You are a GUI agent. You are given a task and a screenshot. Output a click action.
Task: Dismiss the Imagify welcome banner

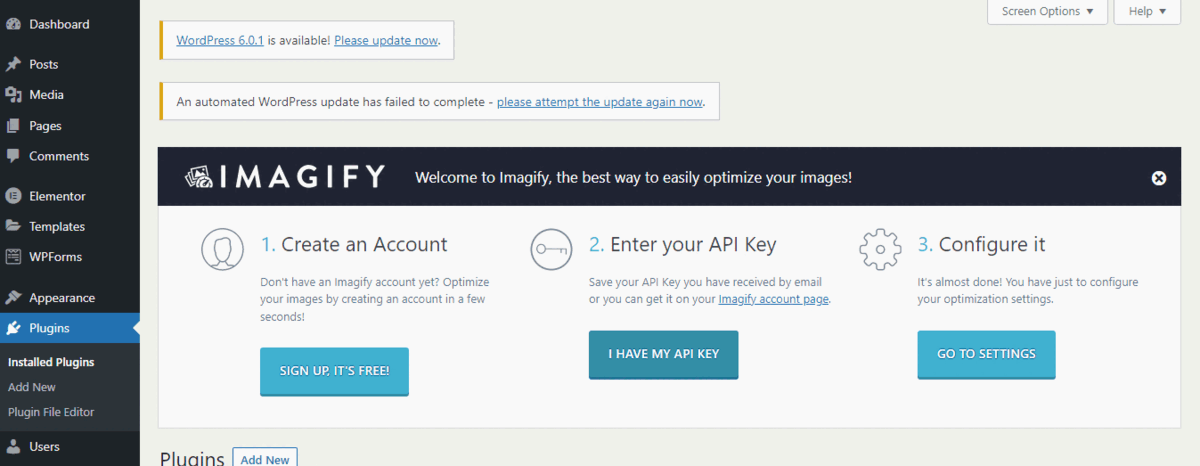coord(1159,178)
